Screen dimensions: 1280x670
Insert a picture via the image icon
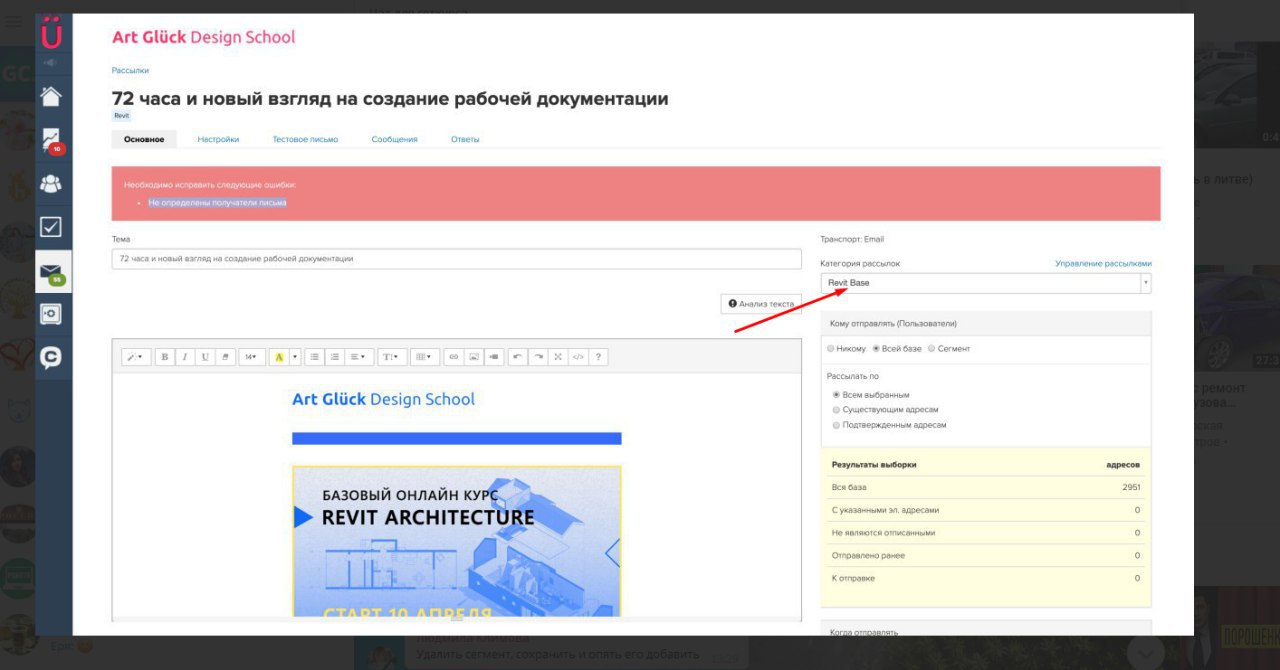474,357
